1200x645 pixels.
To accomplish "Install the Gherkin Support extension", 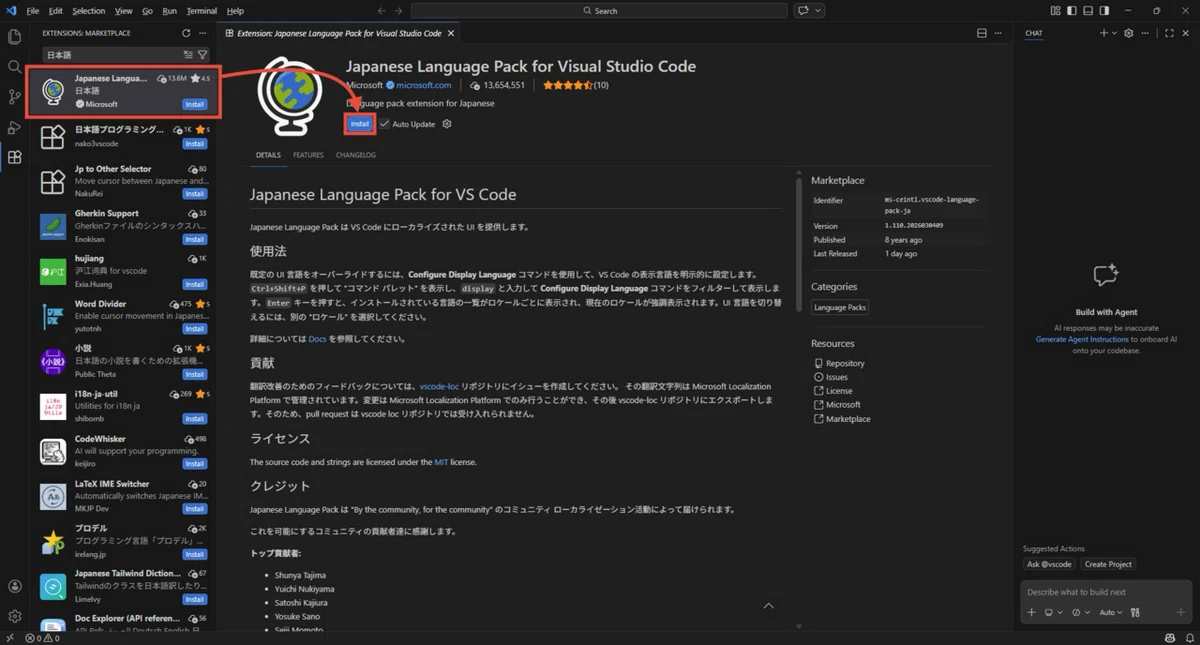I will click(195, 239).
